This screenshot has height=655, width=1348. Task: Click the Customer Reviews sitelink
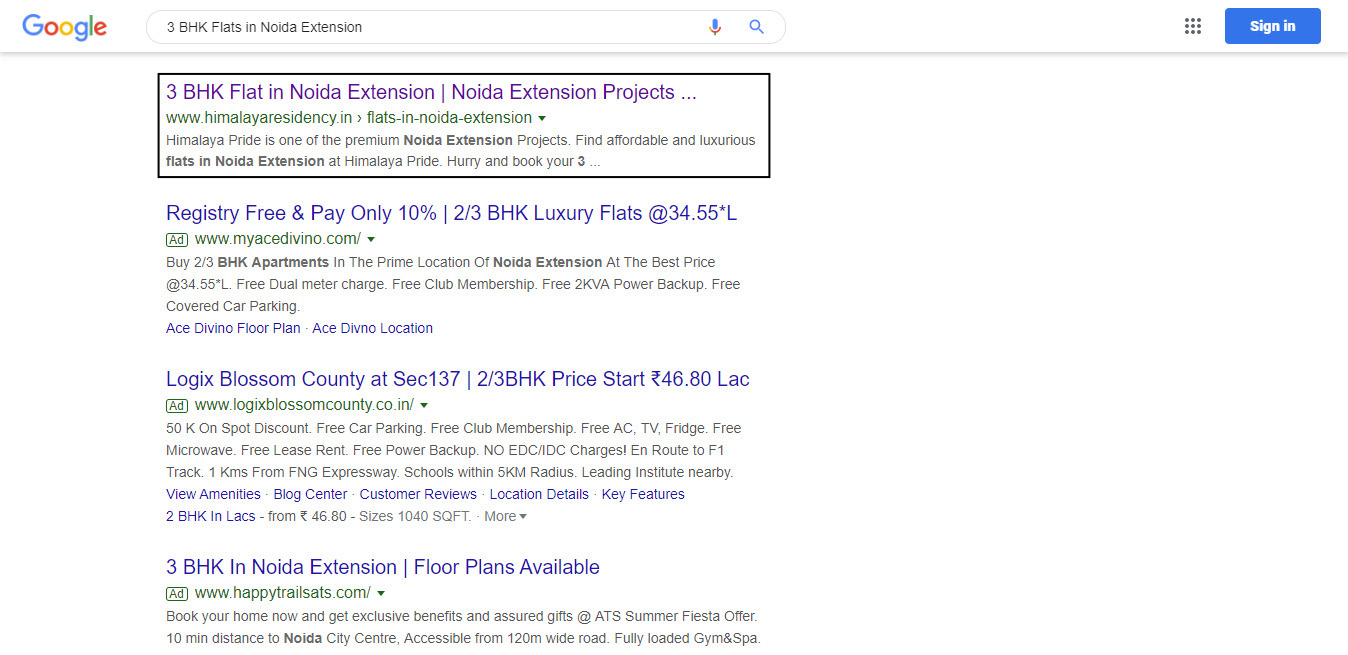pyautogui.click(x=418, y=493)
